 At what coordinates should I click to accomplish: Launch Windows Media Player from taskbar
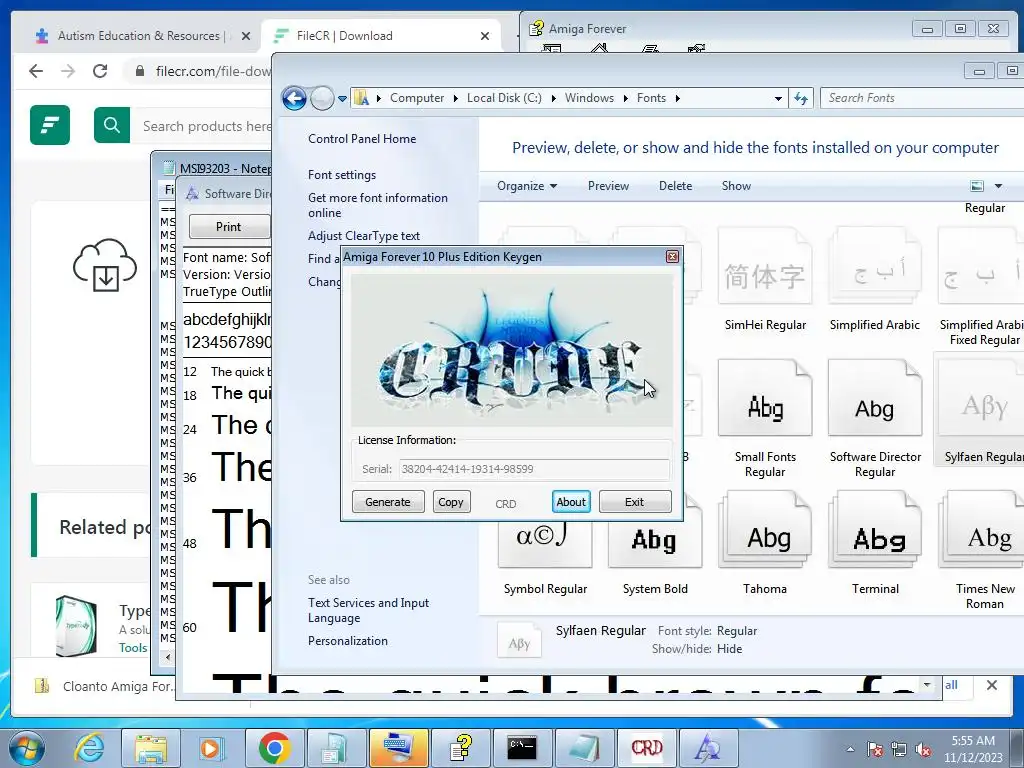coord(211,748)
